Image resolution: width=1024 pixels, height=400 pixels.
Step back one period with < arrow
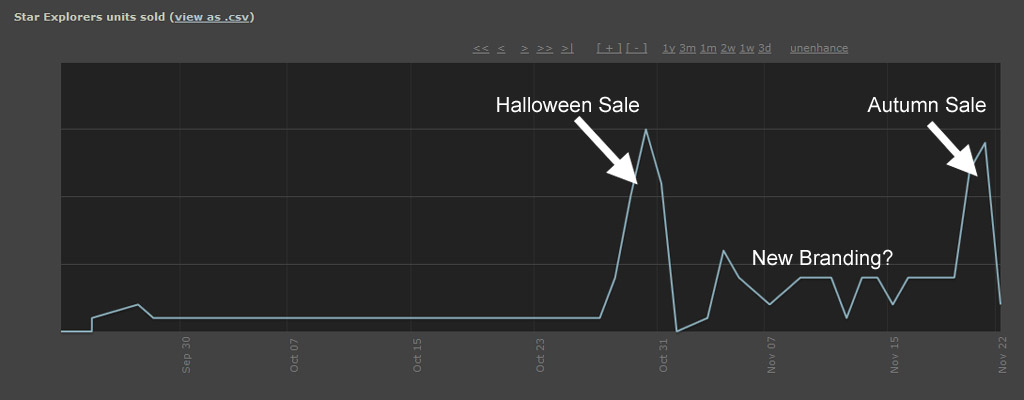(x=501, y=48)
